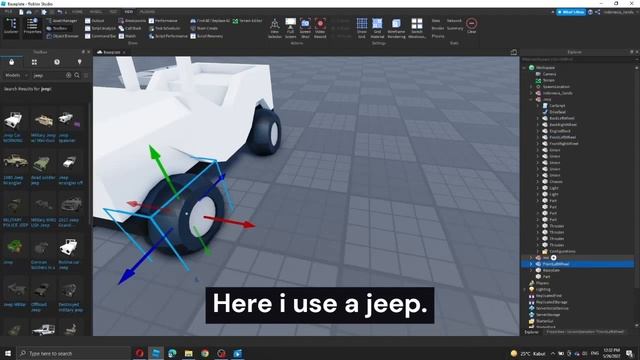640x360 pixels.
Task: Expand the Lighting service
Action: point(524,289)
